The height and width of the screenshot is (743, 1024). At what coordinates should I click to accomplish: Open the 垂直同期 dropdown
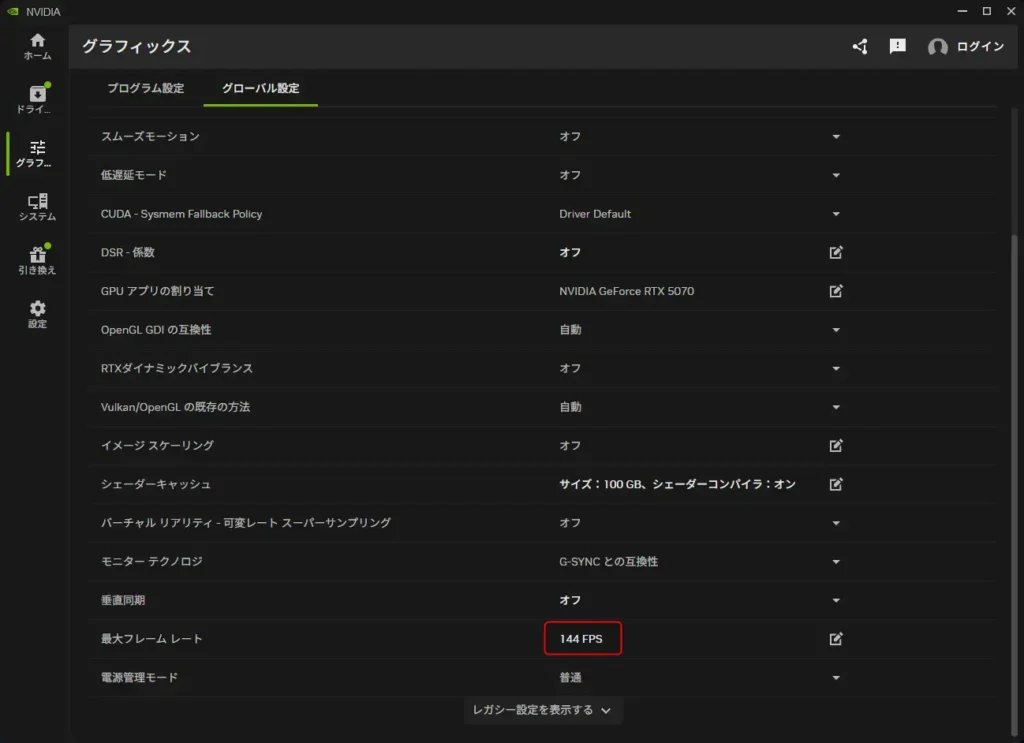pyautogui.click(x=836, y=600)
